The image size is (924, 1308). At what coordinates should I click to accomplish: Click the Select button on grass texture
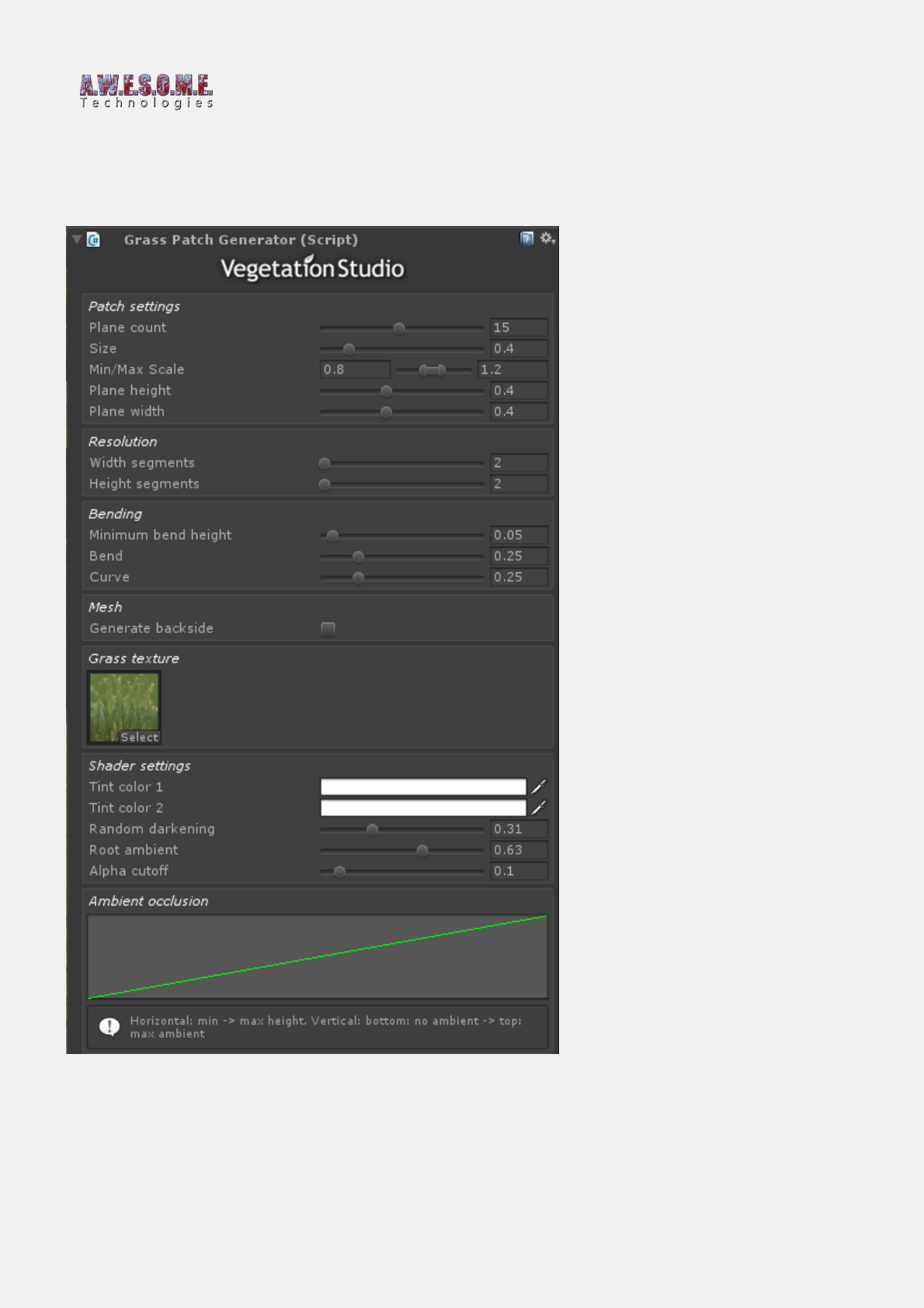click(x=140, y=737)
